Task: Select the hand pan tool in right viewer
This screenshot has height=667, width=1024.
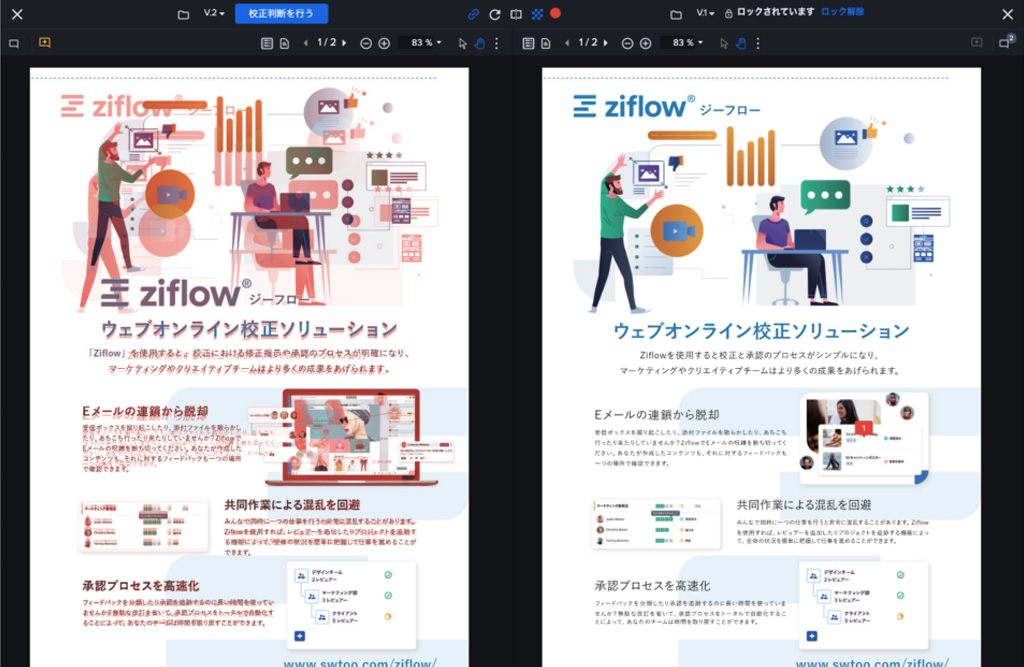Action: [x=741, y=44]
